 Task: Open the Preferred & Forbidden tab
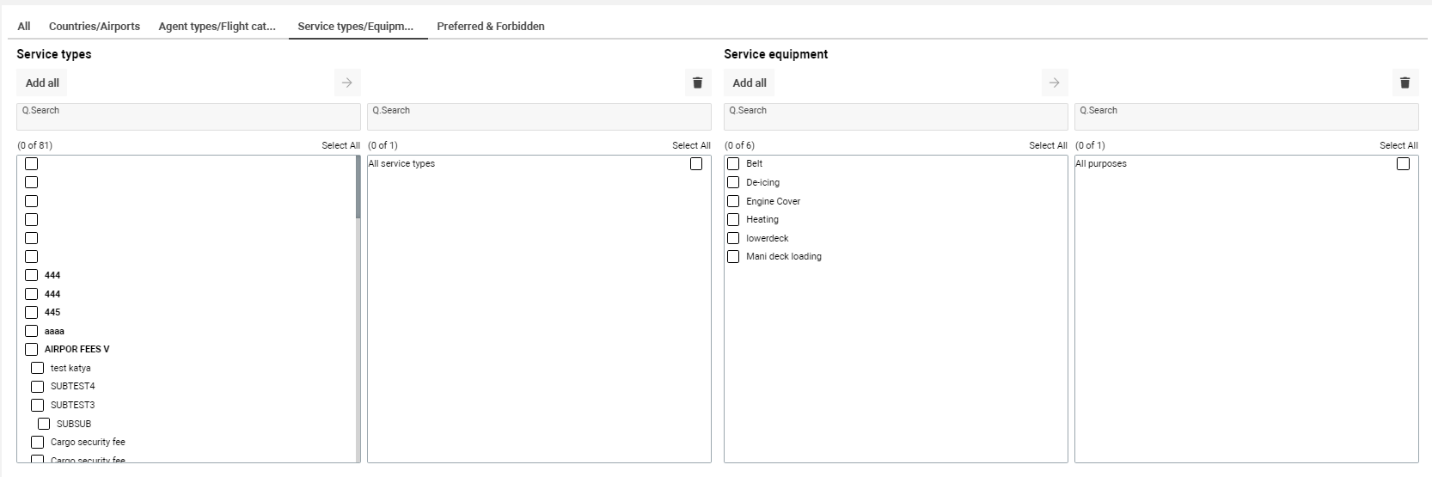point(491,26)
